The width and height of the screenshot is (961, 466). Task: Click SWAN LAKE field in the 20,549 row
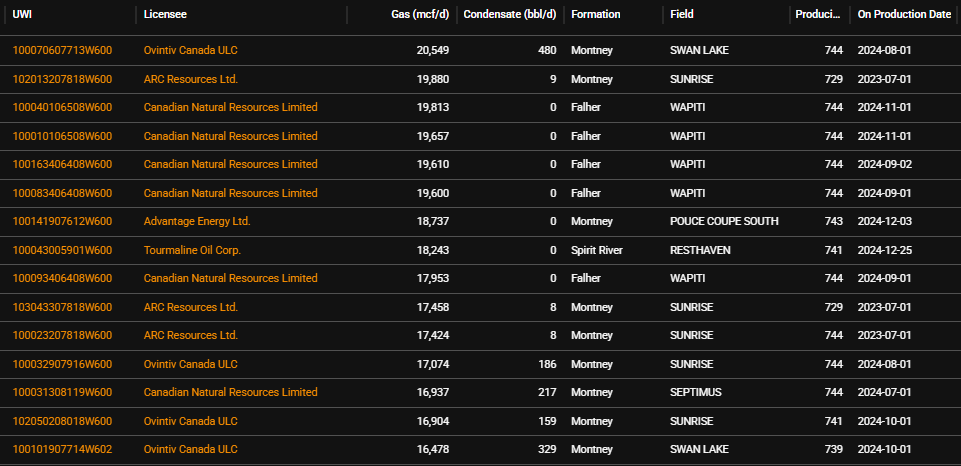point(699,50)
